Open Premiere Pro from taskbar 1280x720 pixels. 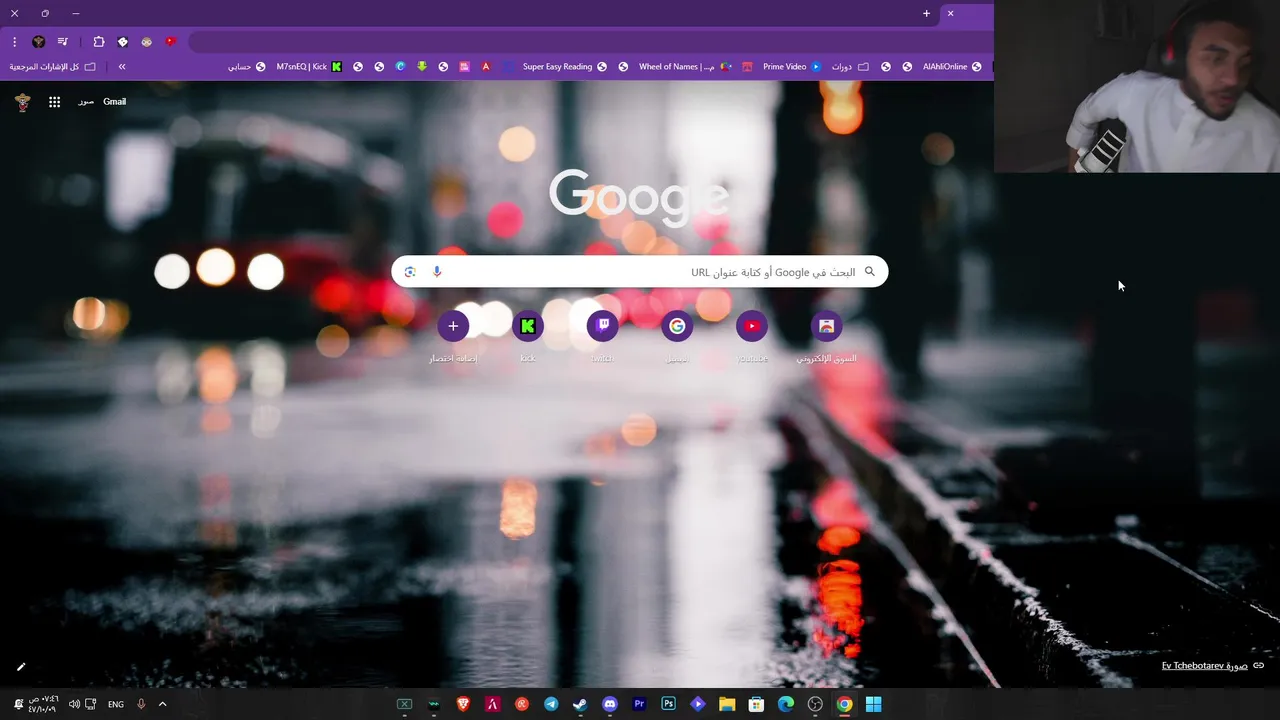[x=639, y=704]
